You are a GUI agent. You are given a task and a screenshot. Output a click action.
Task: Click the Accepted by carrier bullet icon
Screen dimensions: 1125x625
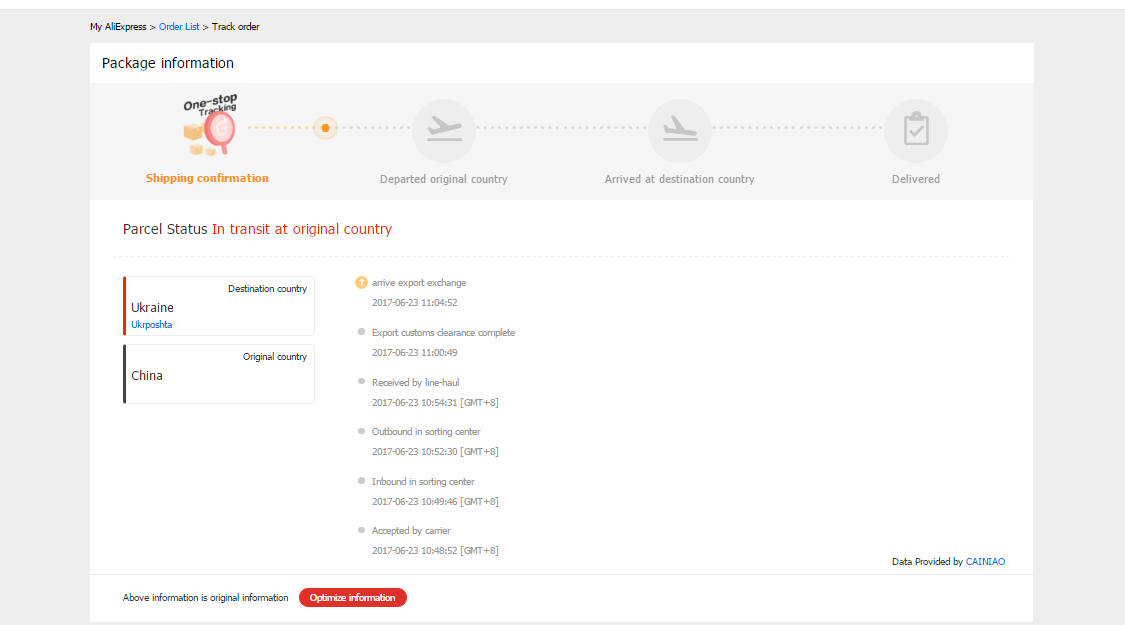(x=362, y=530)
